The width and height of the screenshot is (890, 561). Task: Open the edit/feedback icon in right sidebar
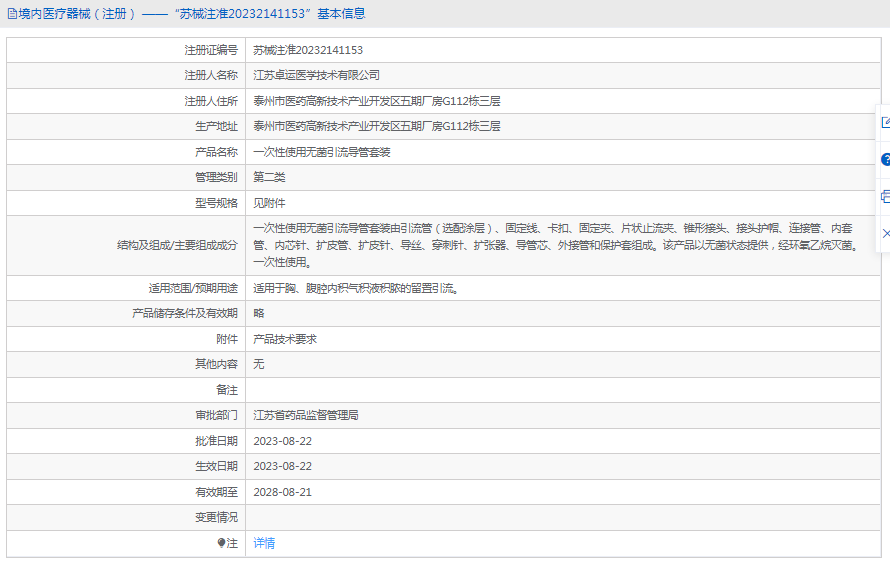click(x=885, y=122)
